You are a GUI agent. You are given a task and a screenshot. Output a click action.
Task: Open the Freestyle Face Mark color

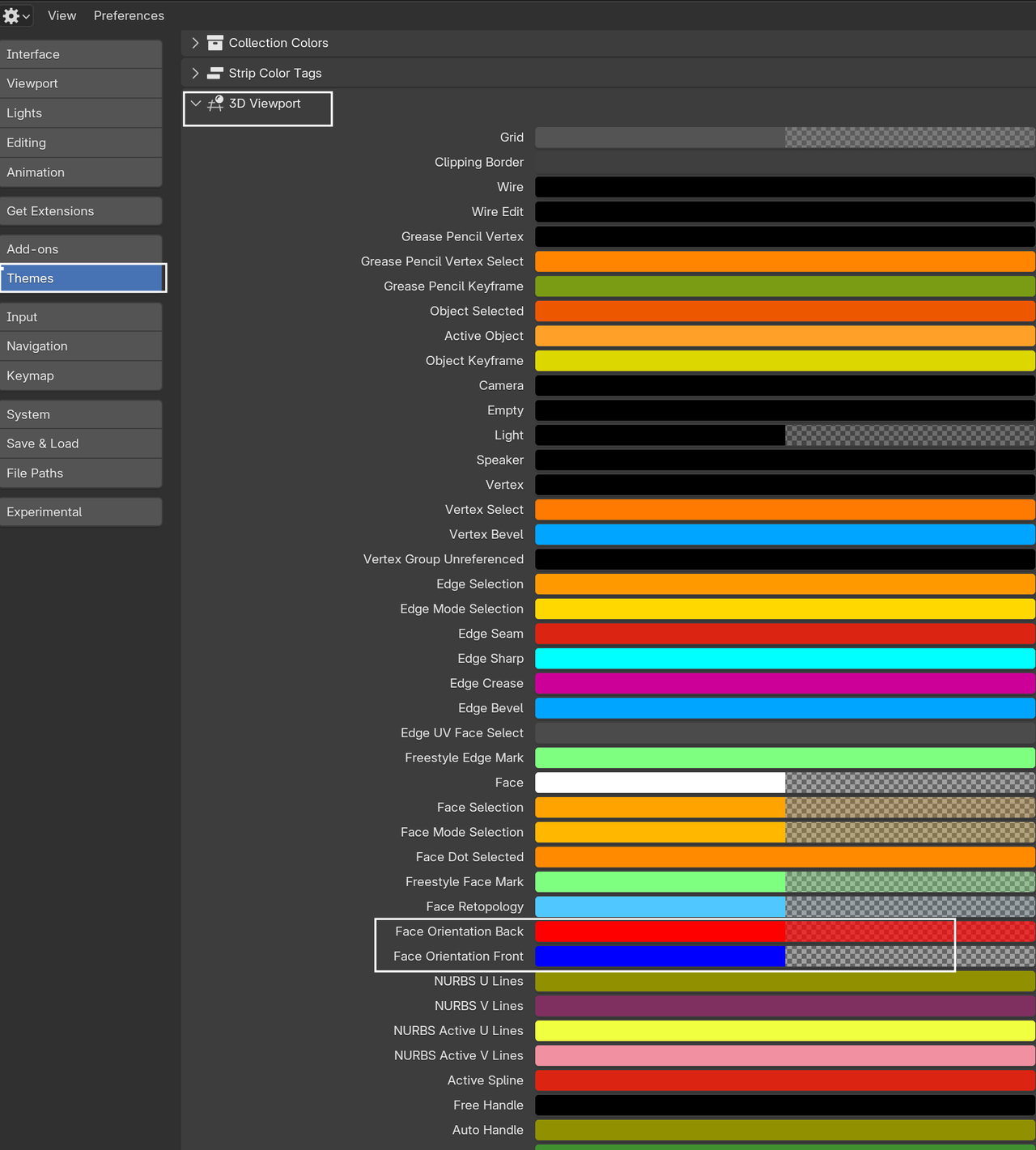785,882
